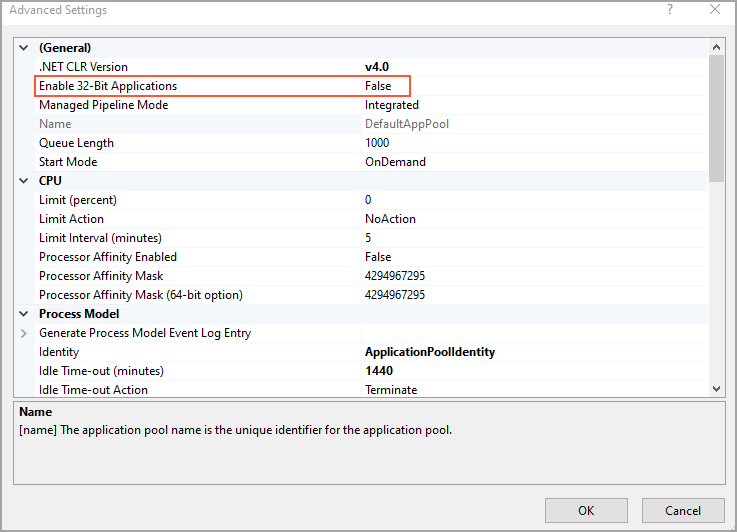Screen dimensions: 737x532
Task: Collapse the CPU category chevron
Action: click(24, 181)
